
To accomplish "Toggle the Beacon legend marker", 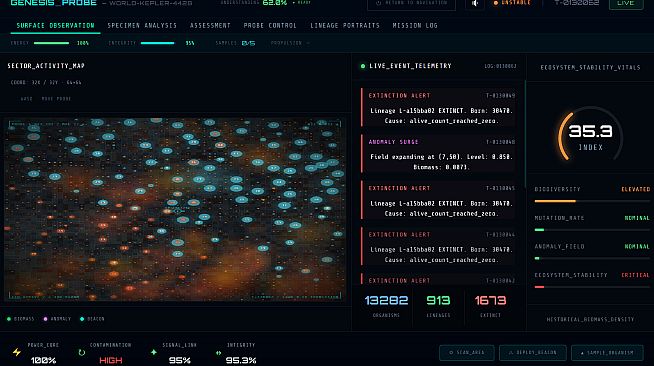I will point(82,319).
